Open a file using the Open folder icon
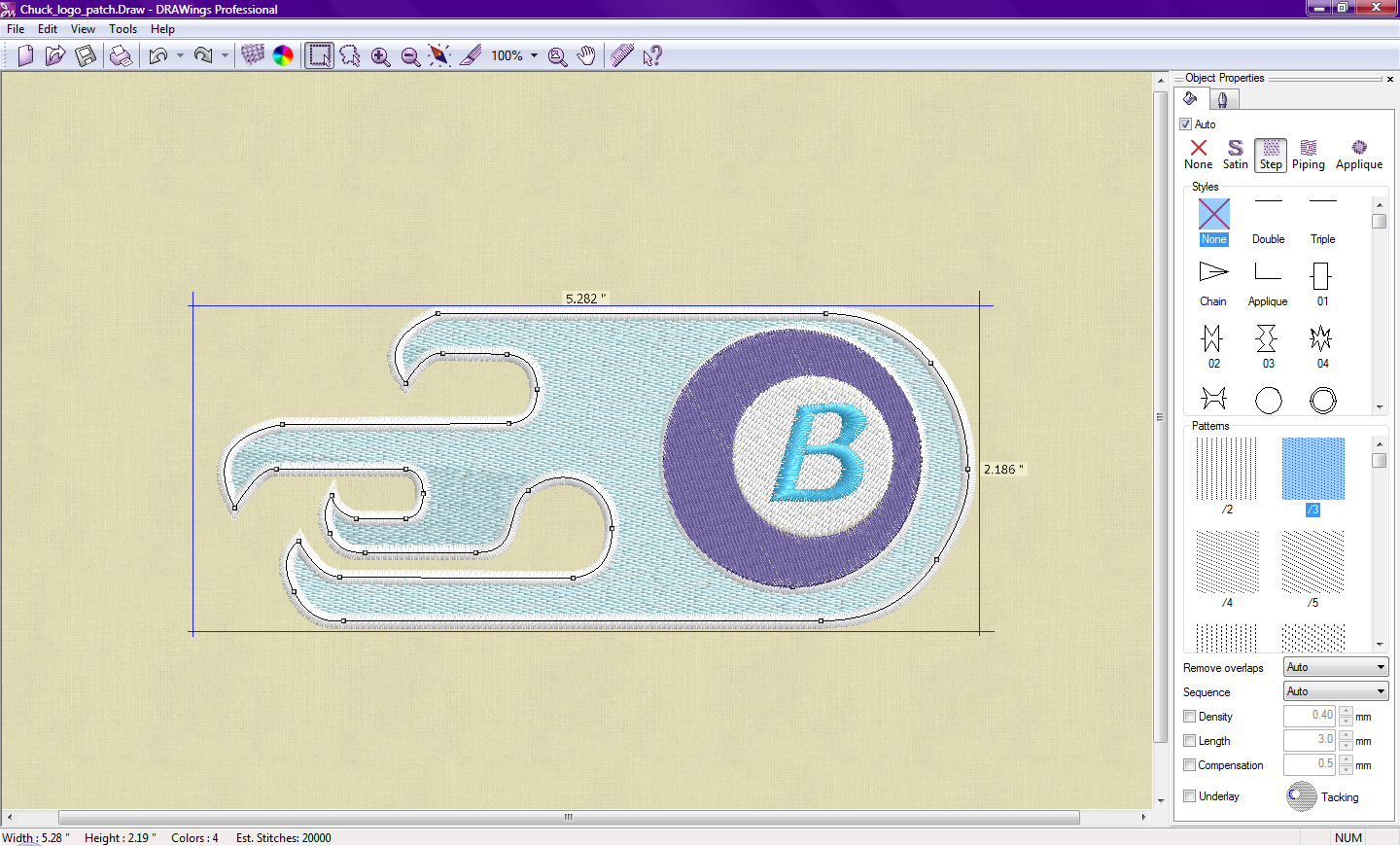 coord(56,55)
